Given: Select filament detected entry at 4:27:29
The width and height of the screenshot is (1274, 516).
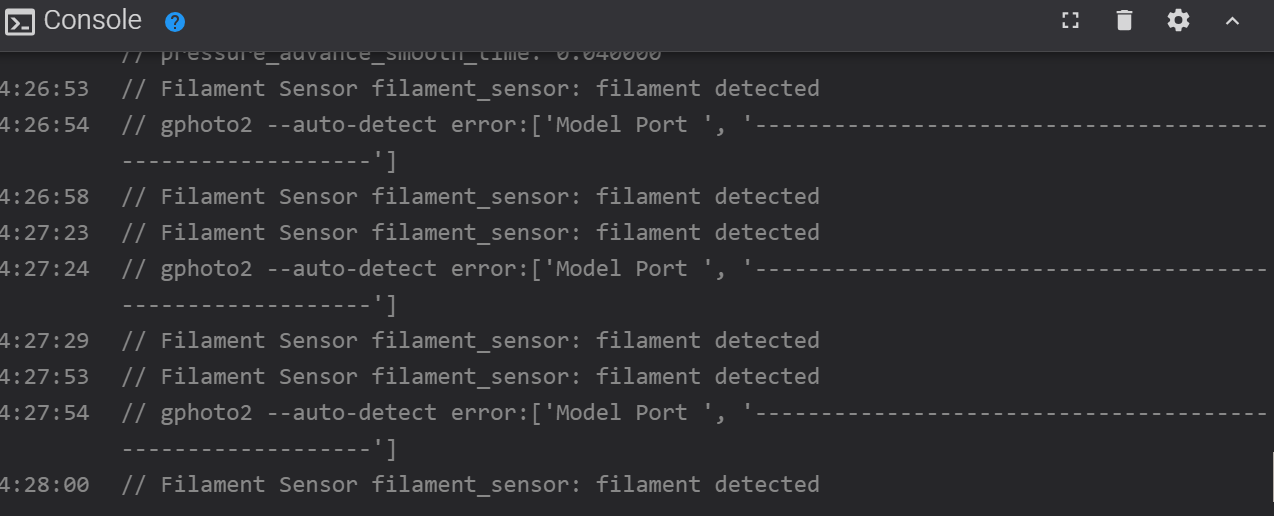Looking at the screenshot, I should point(470,341).
